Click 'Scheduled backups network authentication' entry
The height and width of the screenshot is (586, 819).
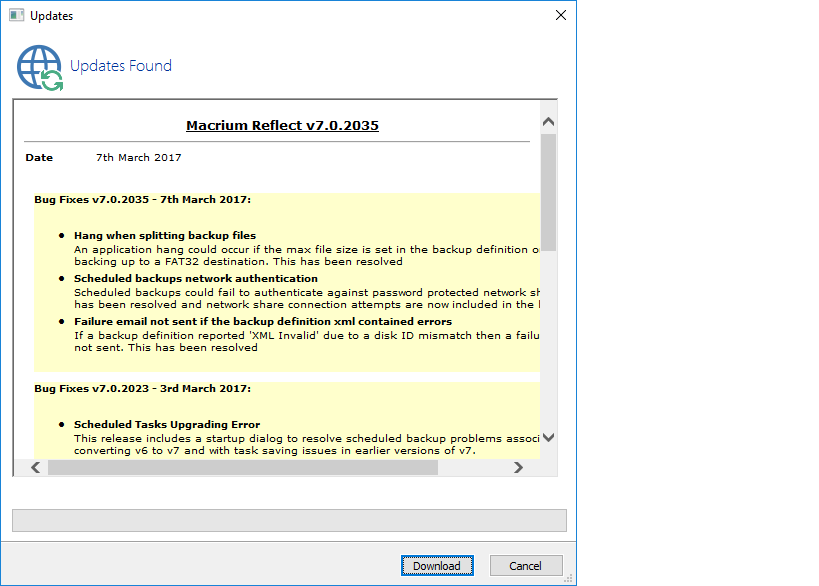[196, 278]
